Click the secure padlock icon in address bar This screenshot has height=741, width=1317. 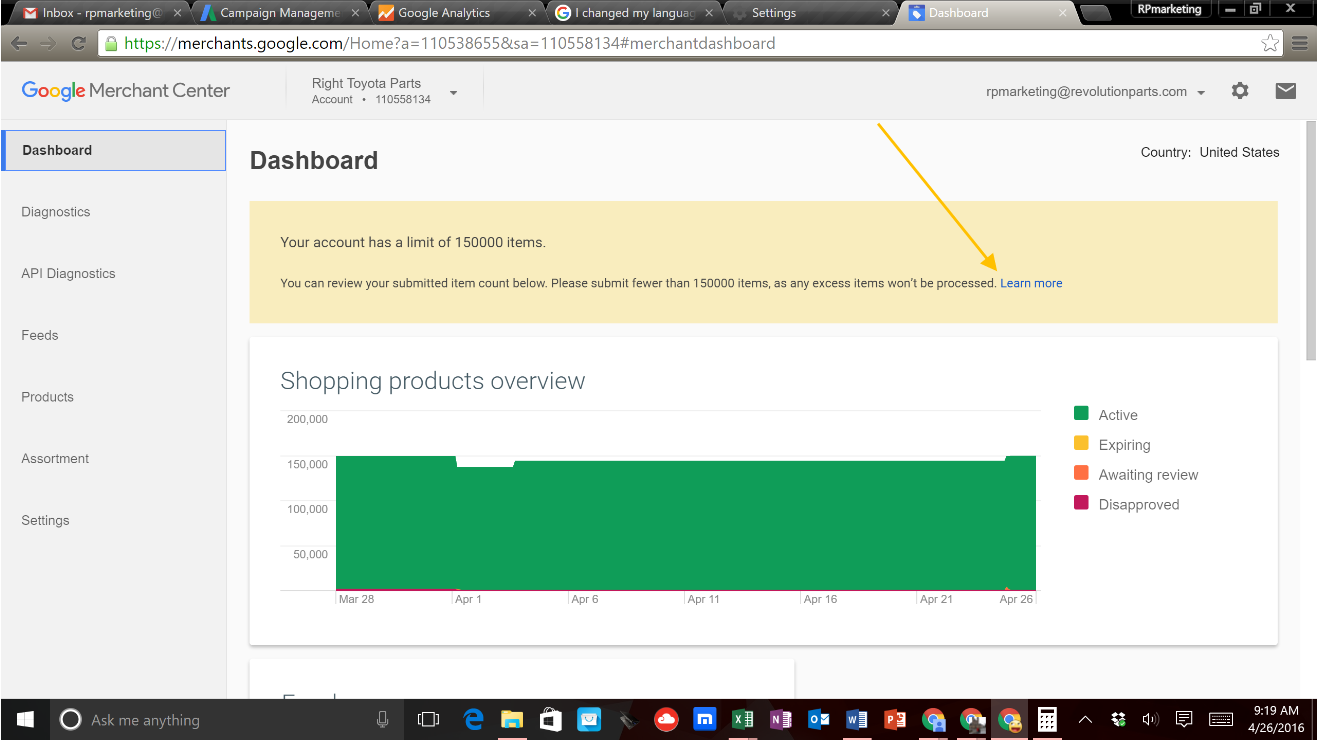pos(111,44)
